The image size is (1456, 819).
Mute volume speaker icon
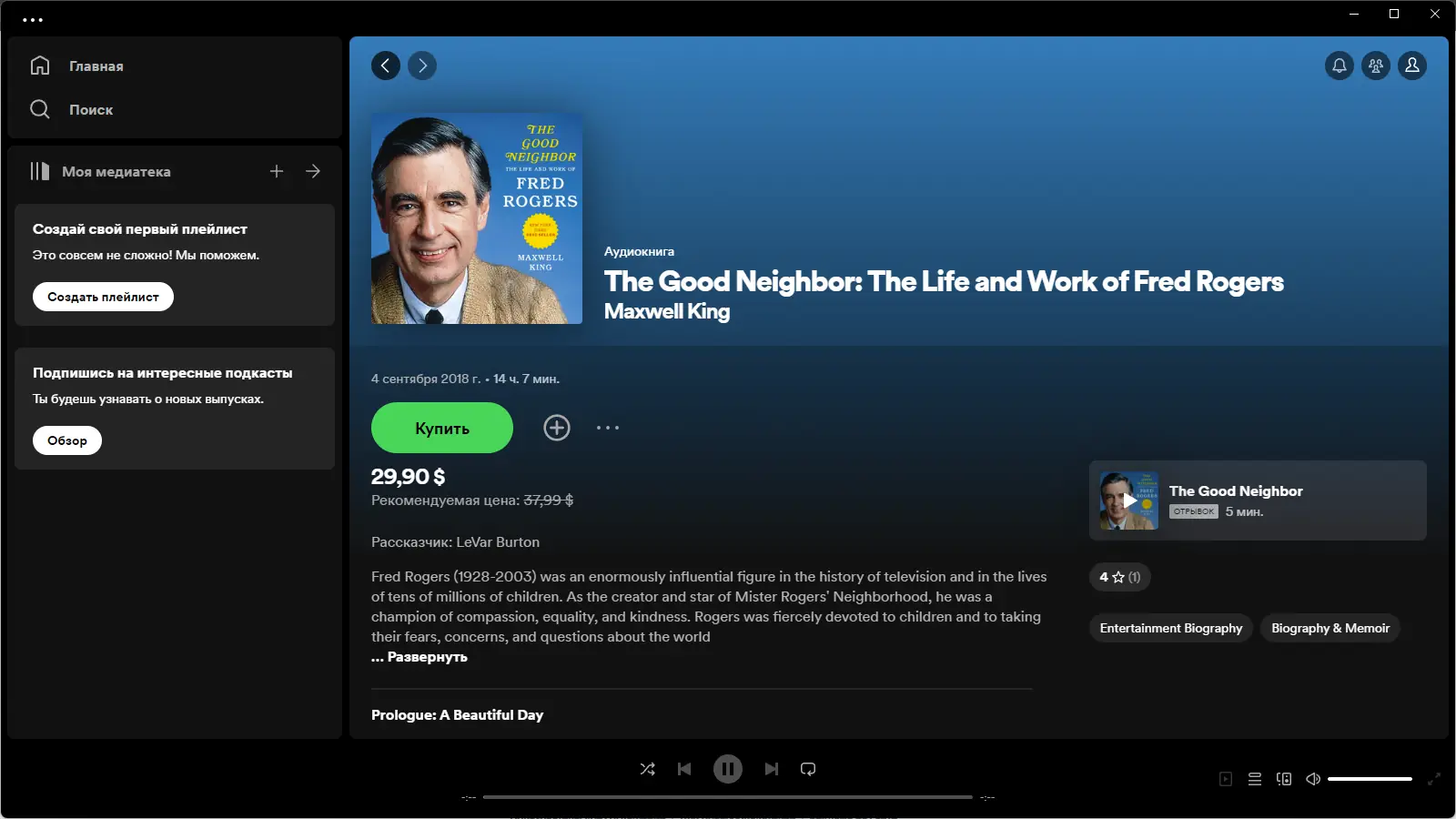1313,779
